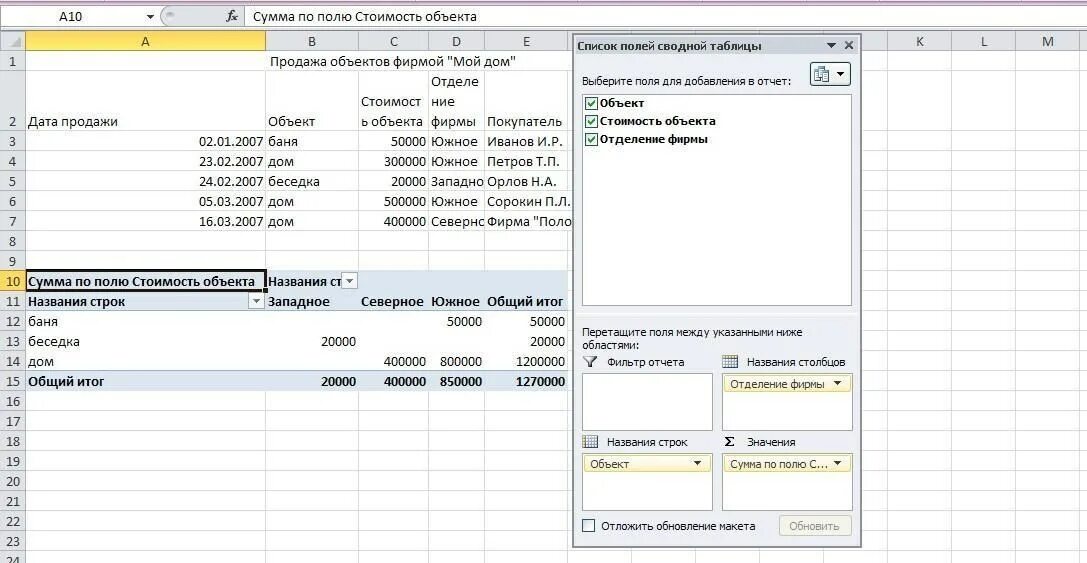Select pivot column label Южное

456,302
